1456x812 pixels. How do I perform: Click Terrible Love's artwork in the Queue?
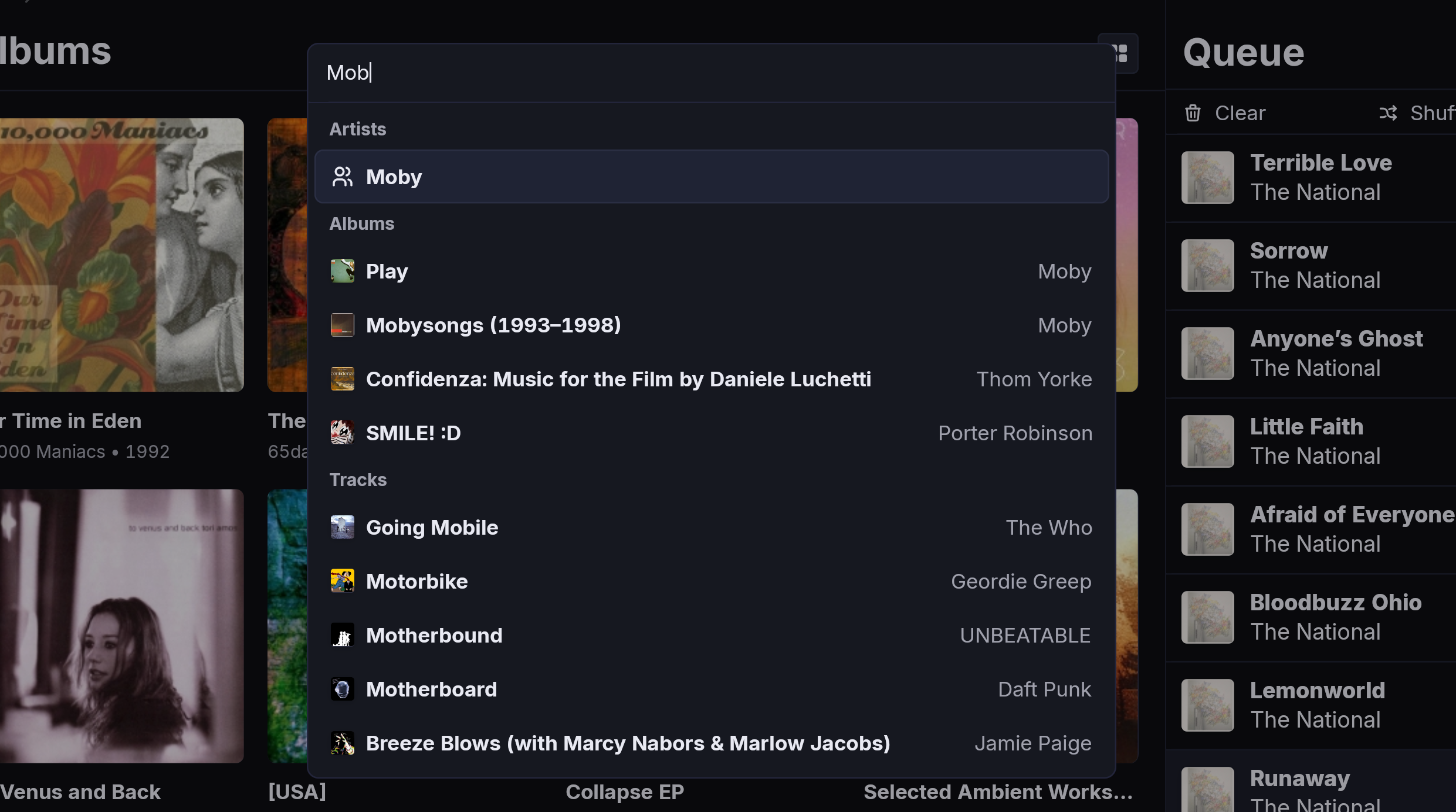tap(1208, 177)
